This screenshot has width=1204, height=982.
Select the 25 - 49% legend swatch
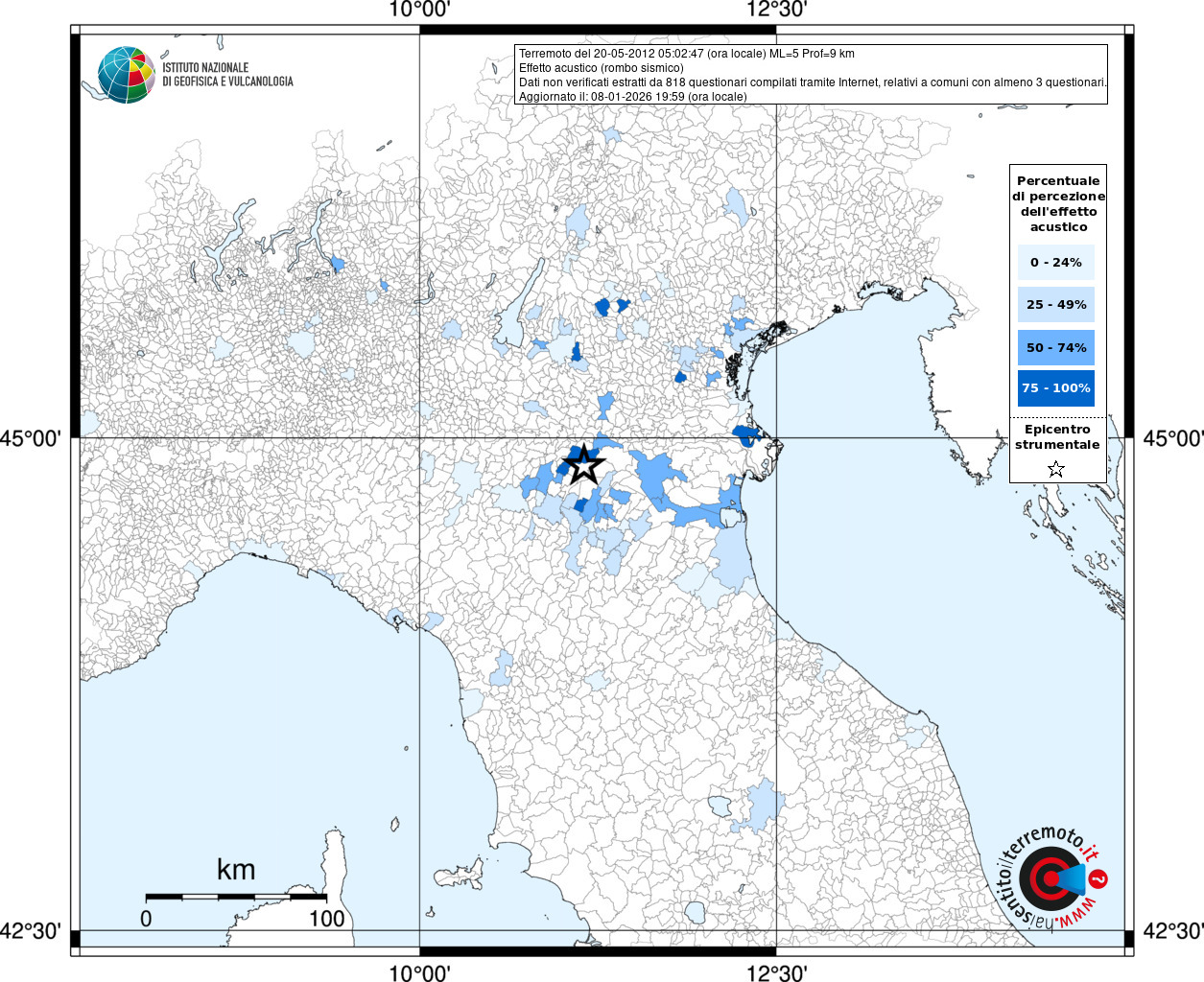click(x=1056, y=304)
